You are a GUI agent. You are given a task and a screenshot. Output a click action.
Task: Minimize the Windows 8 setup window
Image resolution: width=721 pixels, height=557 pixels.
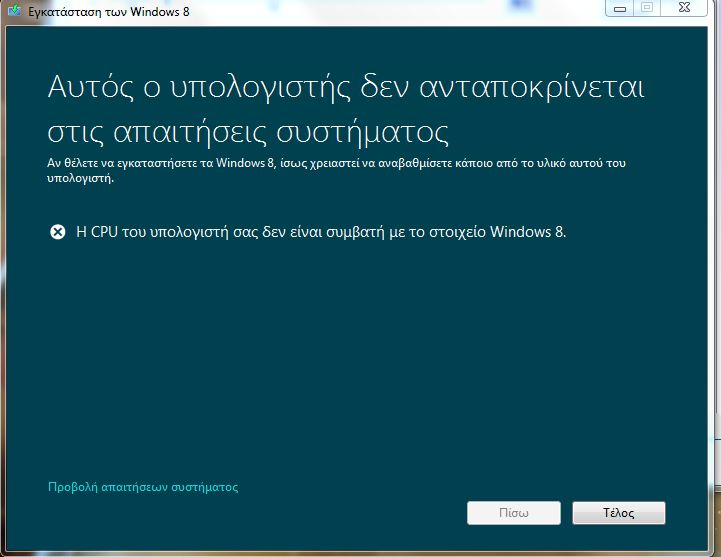pyautogui.click(x=620, y=8)
